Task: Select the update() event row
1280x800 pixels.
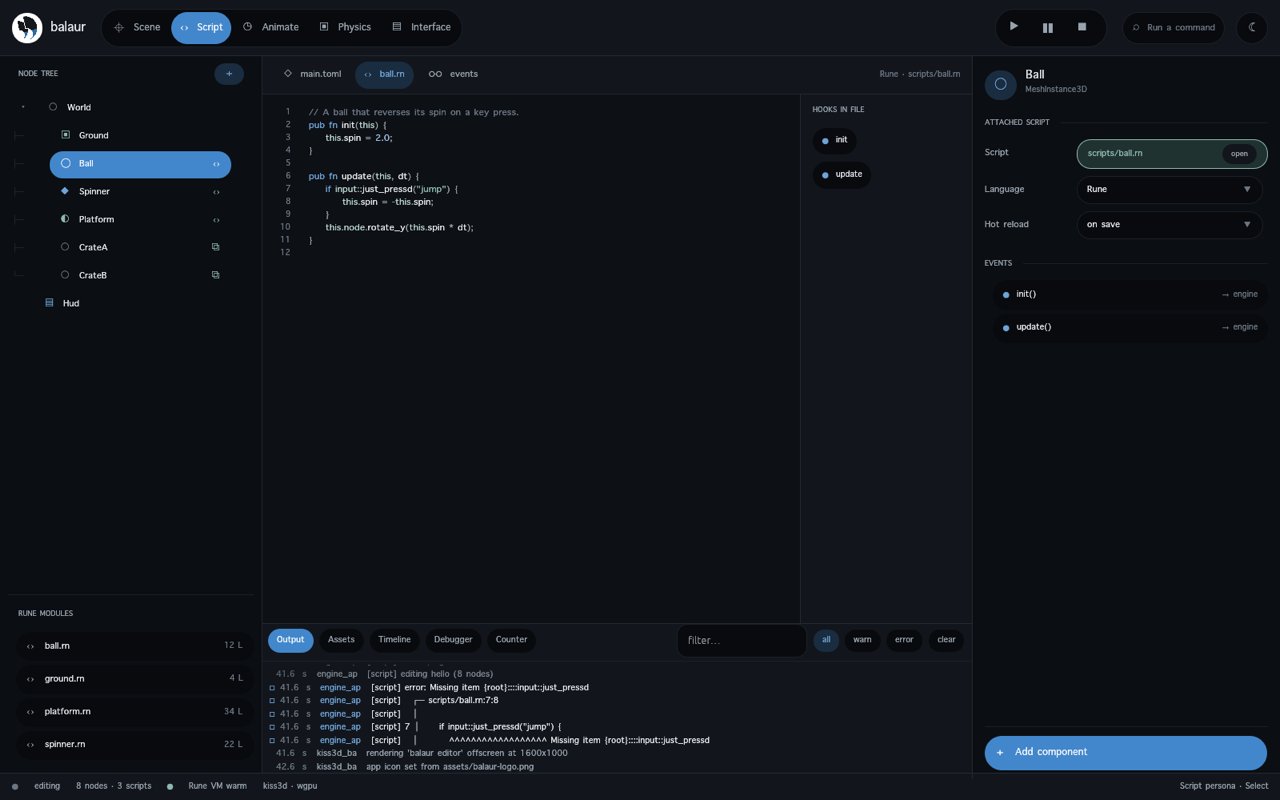Action: click(1131, 327)
